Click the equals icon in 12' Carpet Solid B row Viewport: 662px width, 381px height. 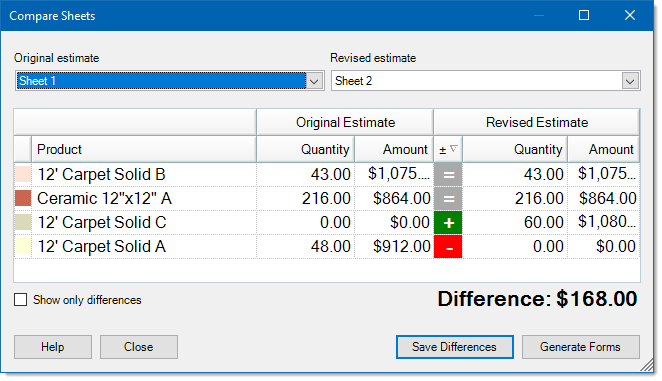tap(448, 174)
